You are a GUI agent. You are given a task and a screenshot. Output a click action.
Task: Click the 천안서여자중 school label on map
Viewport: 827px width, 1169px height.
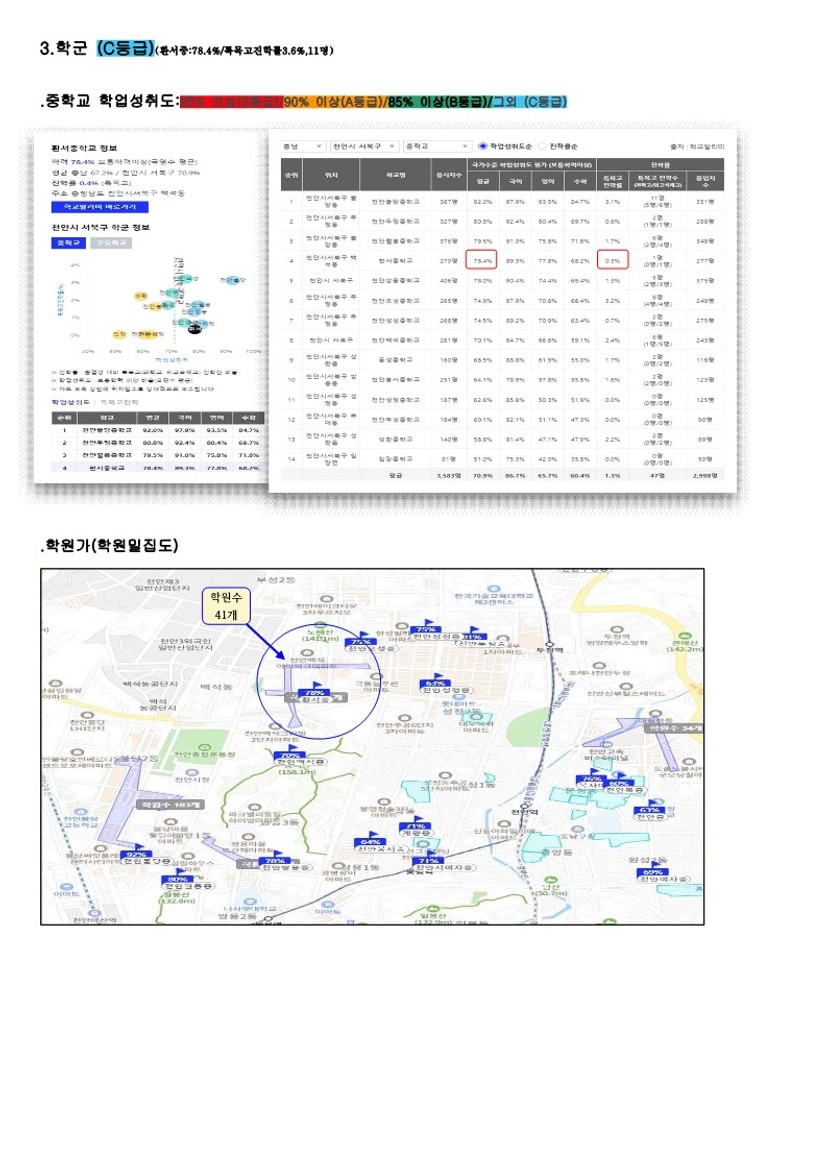[447, 868]
